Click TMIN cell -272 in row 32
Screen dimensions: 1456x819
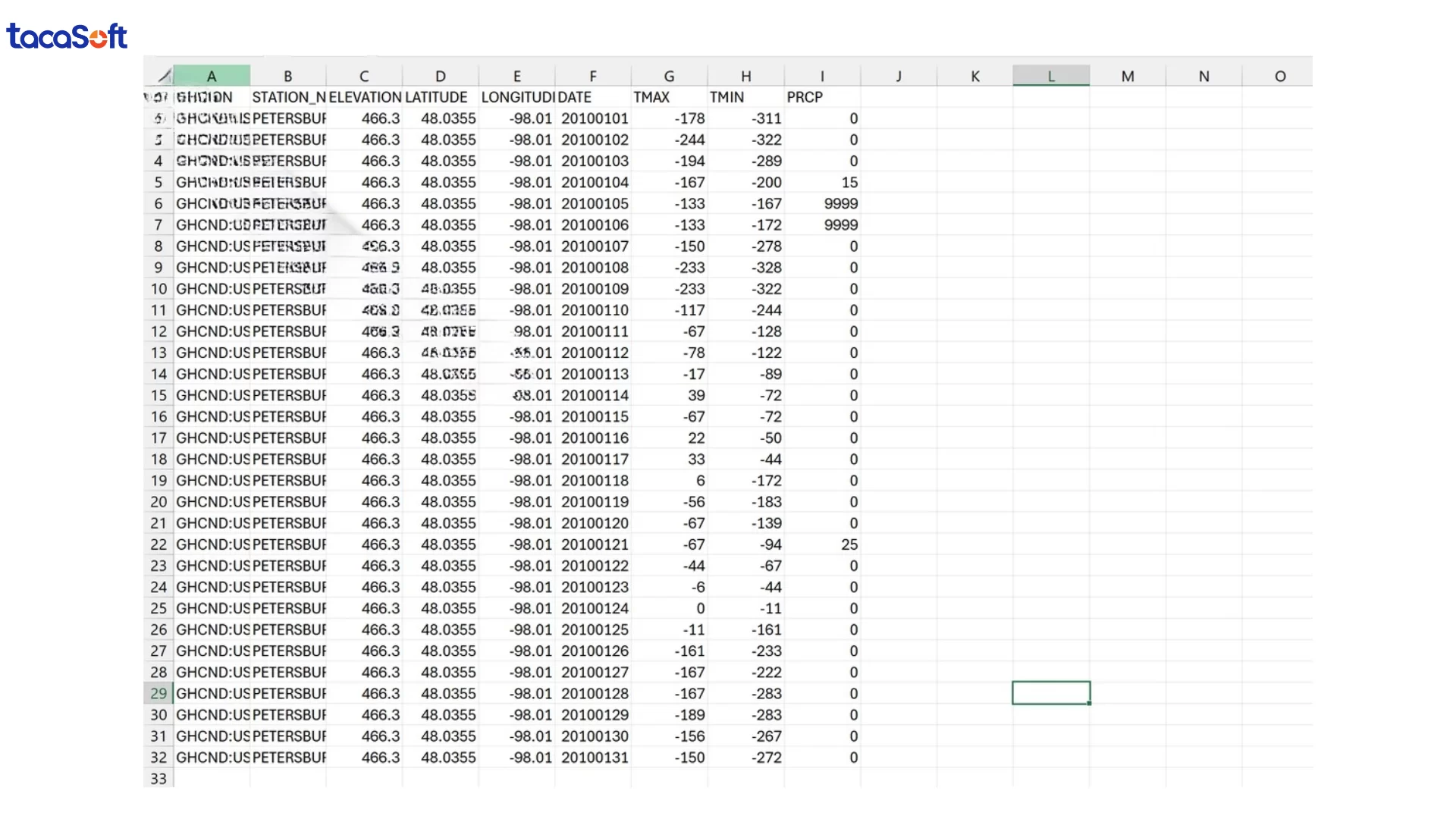(746, 757)
